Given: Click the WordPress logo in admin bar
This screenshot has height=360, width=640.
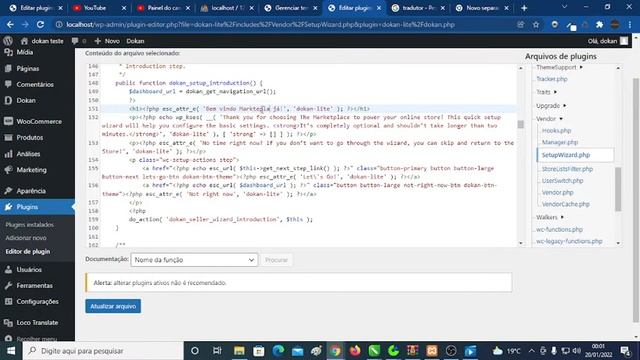Looking at the screenshot, I should [8, 41].
